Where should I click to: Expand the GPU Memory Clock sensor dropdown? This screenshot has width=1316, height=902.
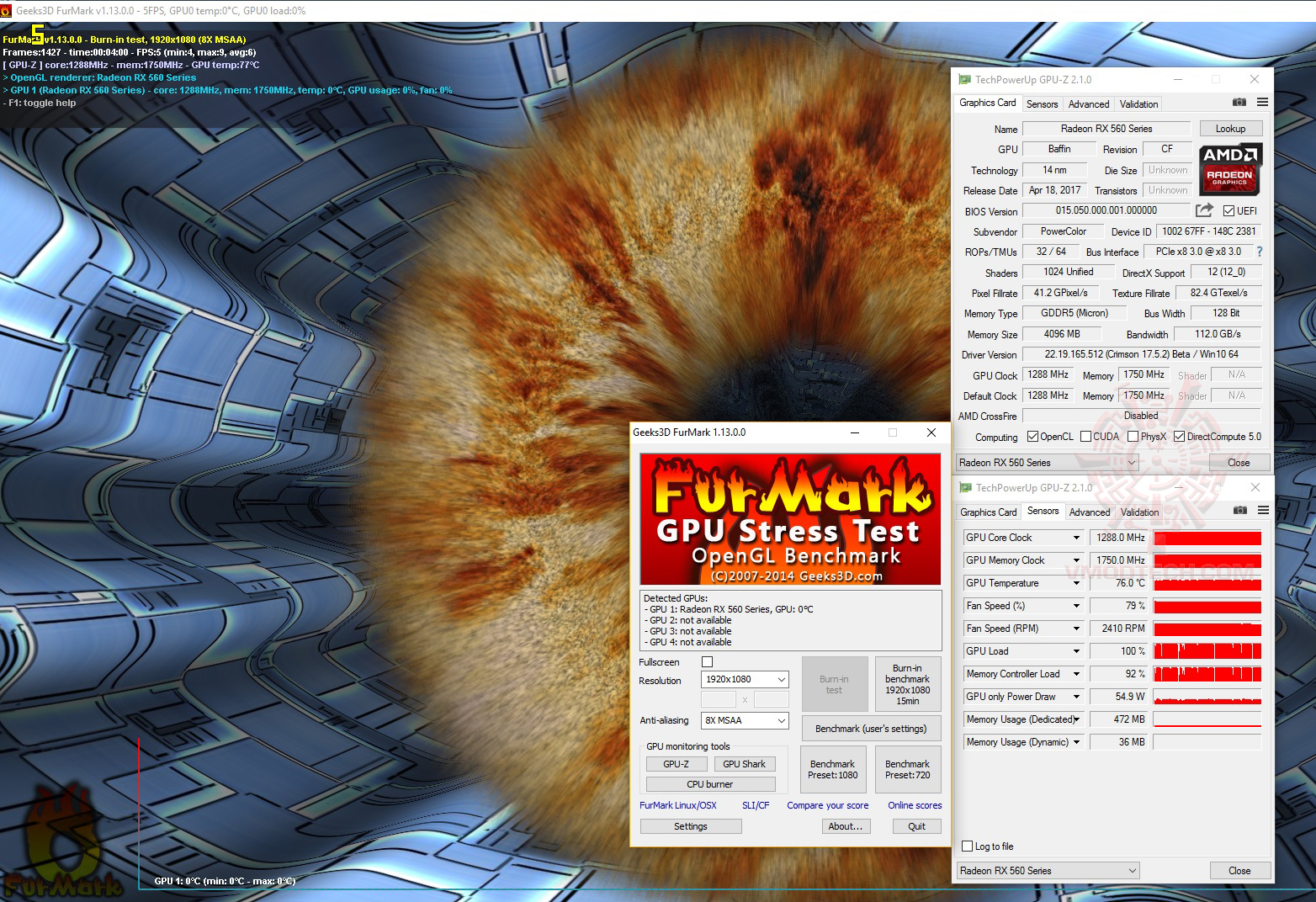tap(1075, 560)
